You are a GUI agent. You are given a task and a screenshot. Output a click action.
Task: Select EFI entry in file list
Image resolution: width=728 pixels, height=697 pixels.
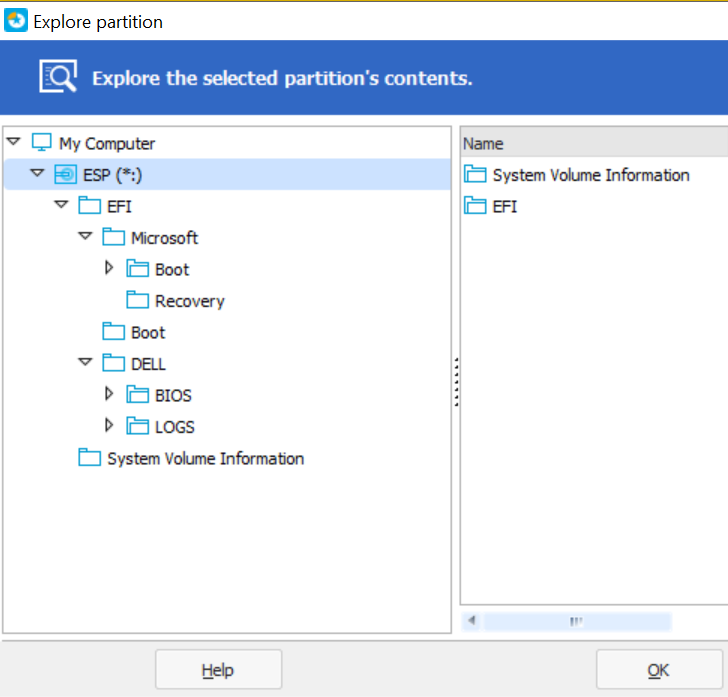(x=505, y=207)
